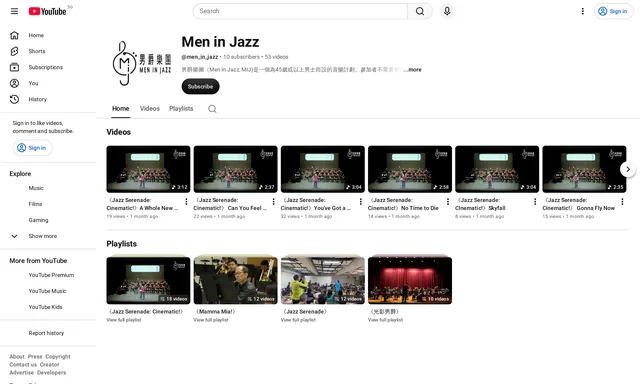
Task: Play the No Time to Die thumbnail
Action: coord(410,169)
